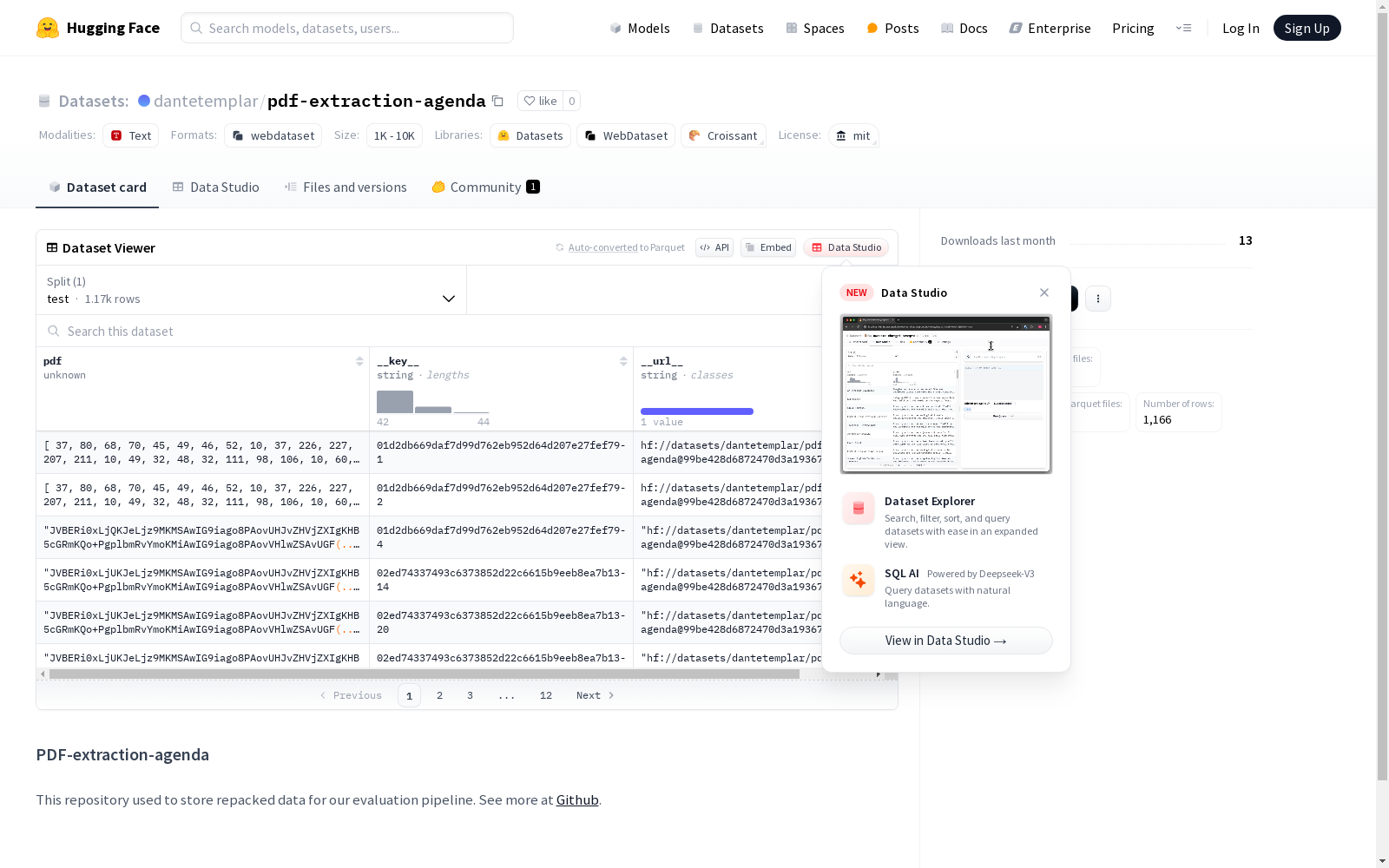Click the like count 0
The width and height of the screenshot is (1389, 868).
pos(571,101)
